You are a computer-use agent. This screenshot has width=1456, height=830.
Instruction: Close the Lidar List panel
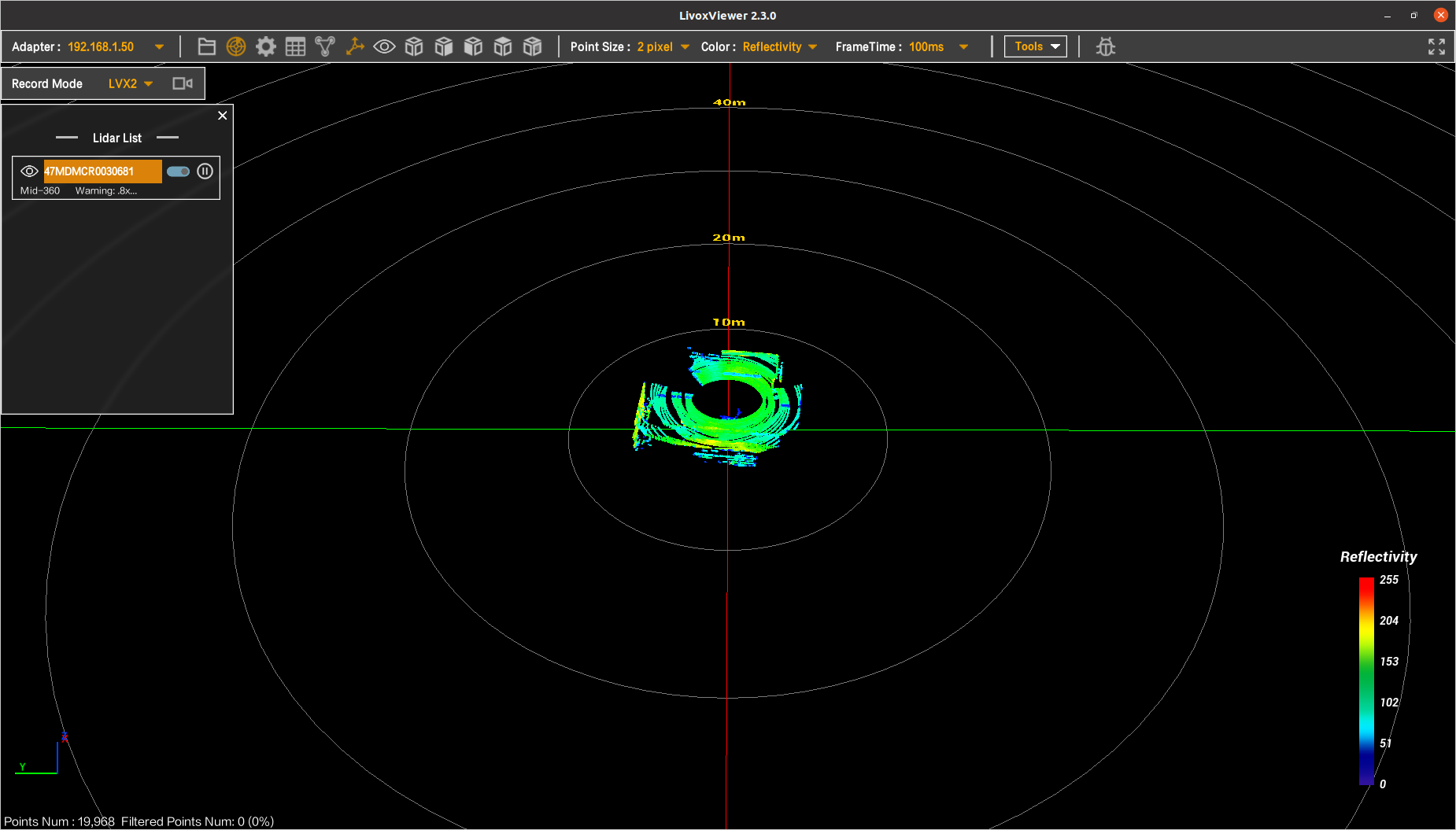point(223,116)
